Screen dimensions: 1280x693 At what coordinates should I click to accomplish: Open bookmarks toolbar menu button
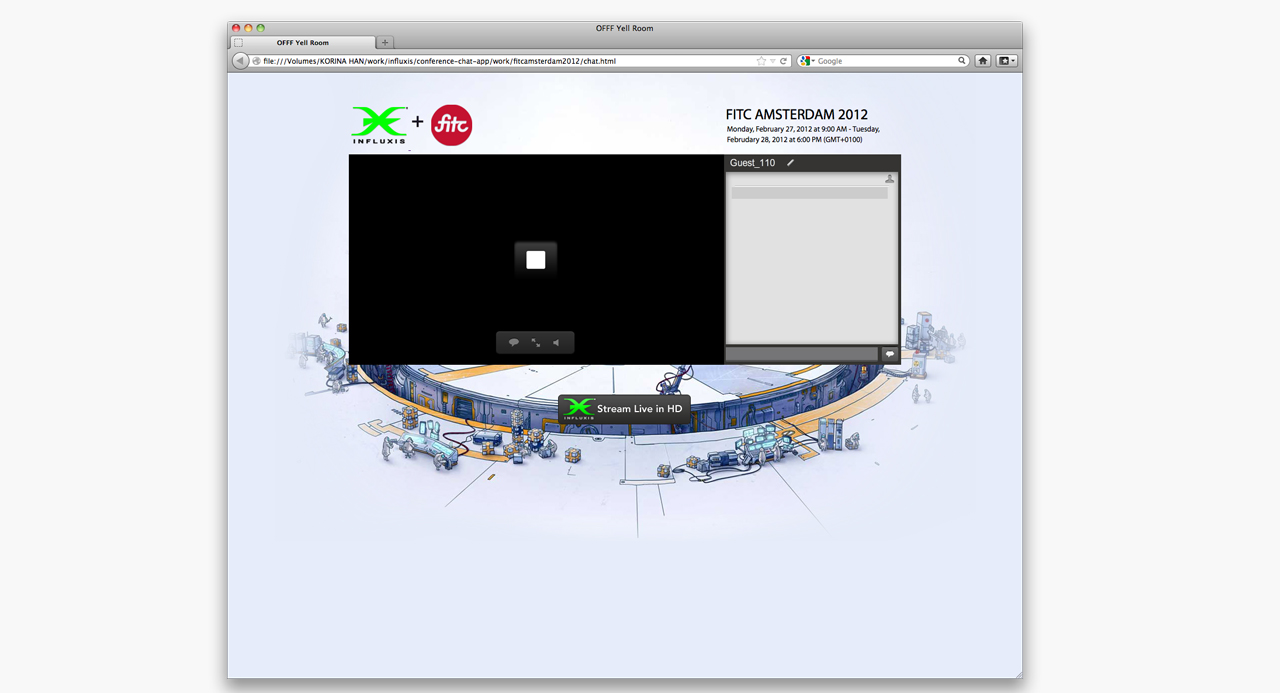(1006, 61)
